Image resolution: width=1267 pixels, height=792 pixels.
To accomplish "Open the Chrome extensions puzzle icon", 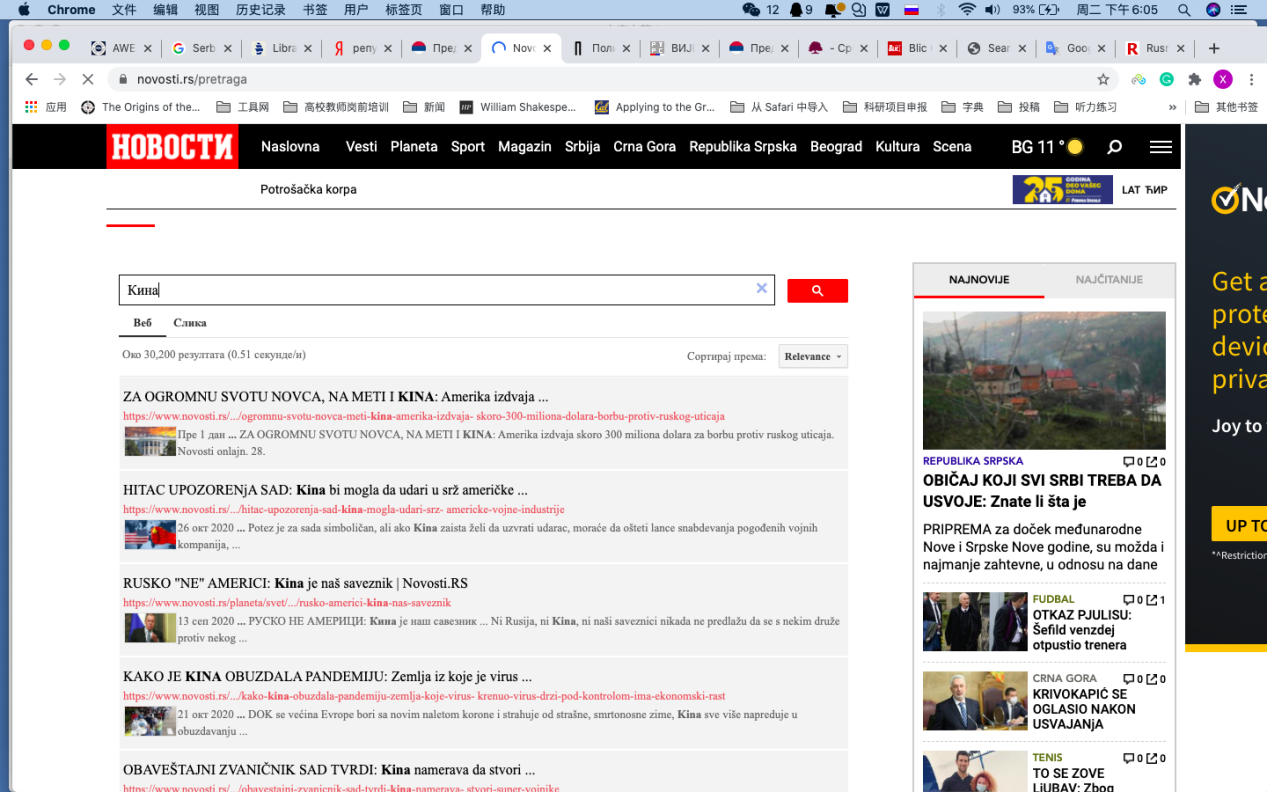I will (x=1194, y=79).
